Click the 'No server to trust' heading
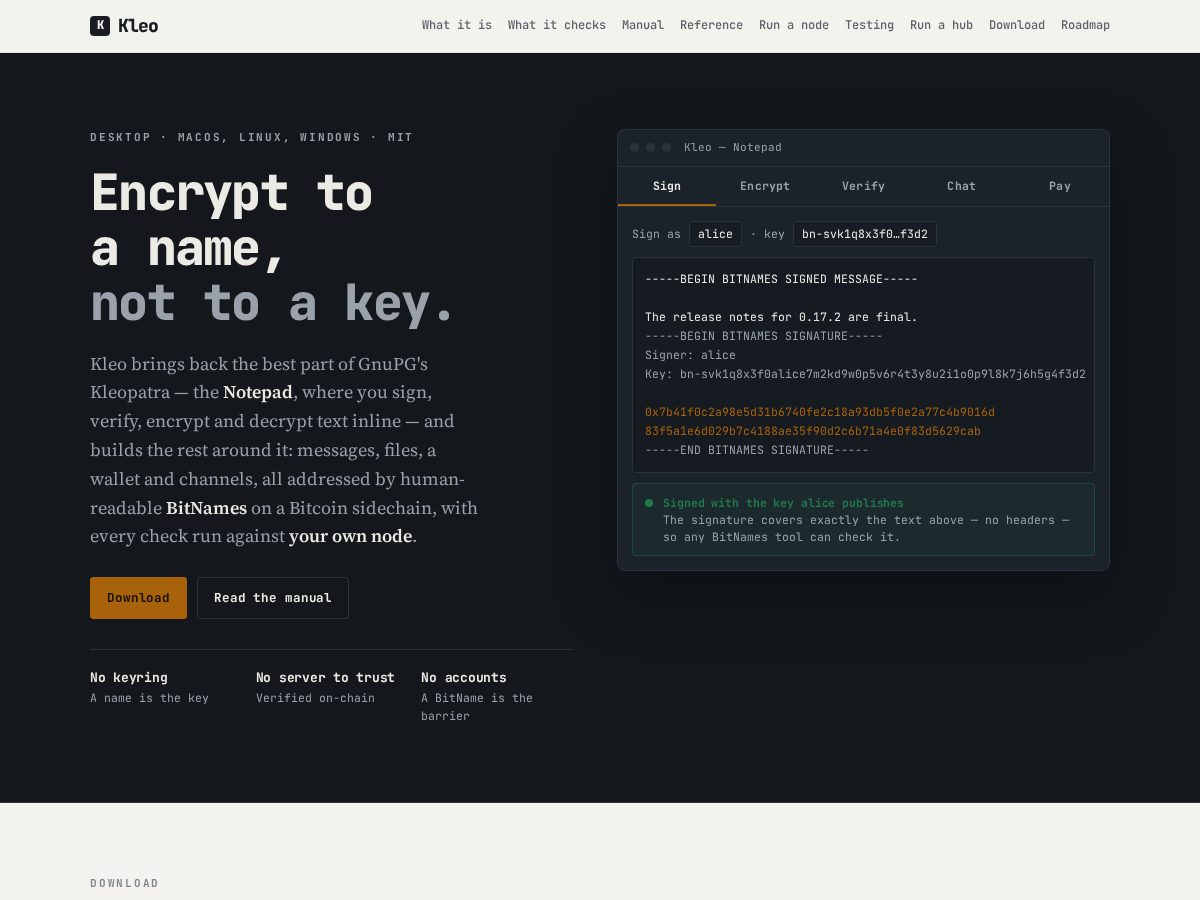Viewport: 1200px width, 900px height. (325, 677)
